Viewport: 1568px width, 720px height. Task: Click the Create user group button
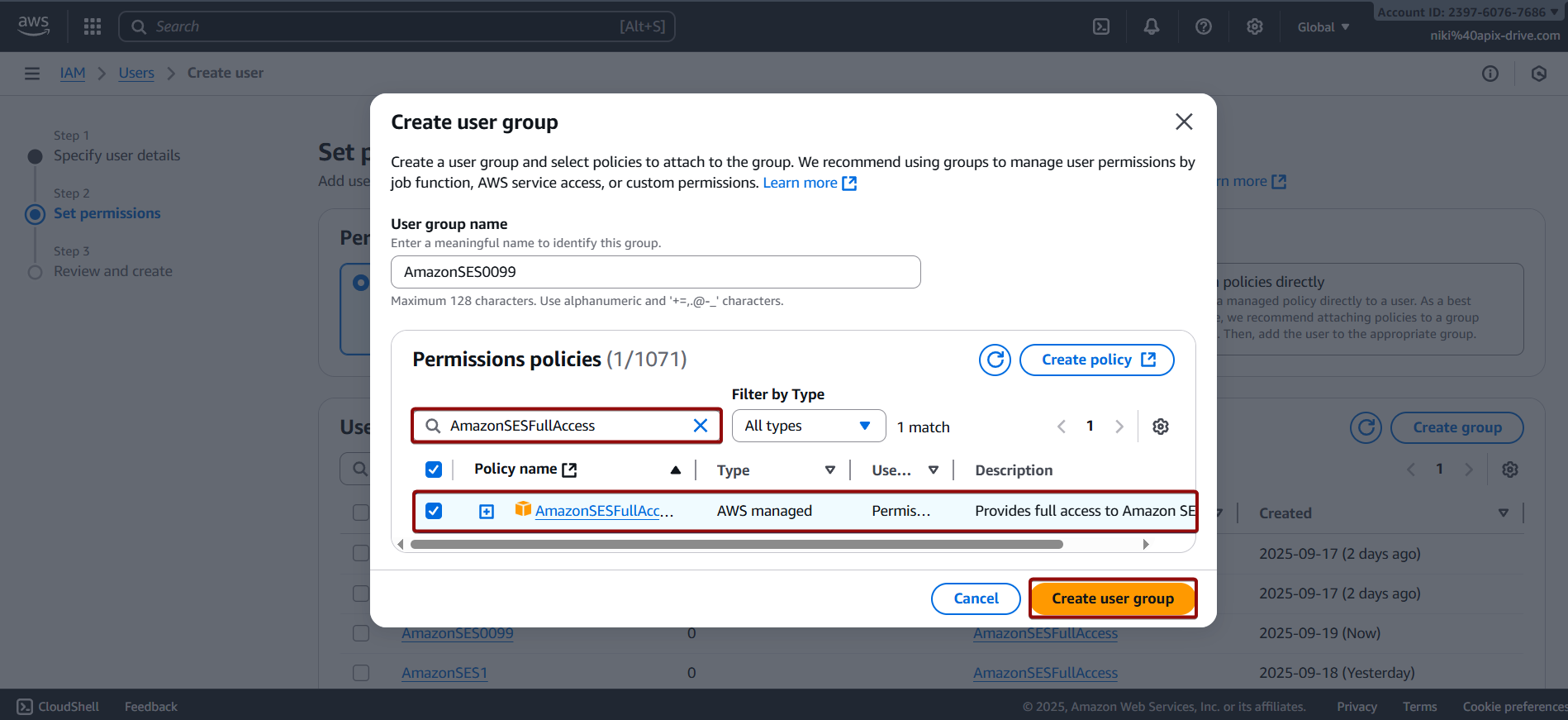pos(1112,598)
